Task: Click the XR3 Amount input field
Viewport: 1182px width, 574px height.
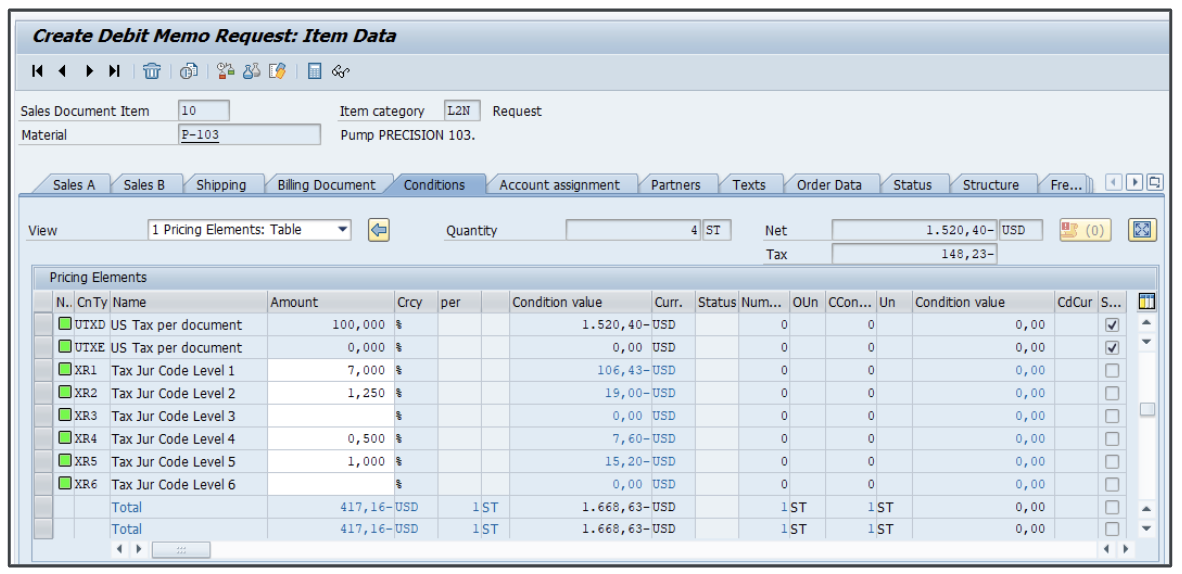Action: tap(330, 416)
